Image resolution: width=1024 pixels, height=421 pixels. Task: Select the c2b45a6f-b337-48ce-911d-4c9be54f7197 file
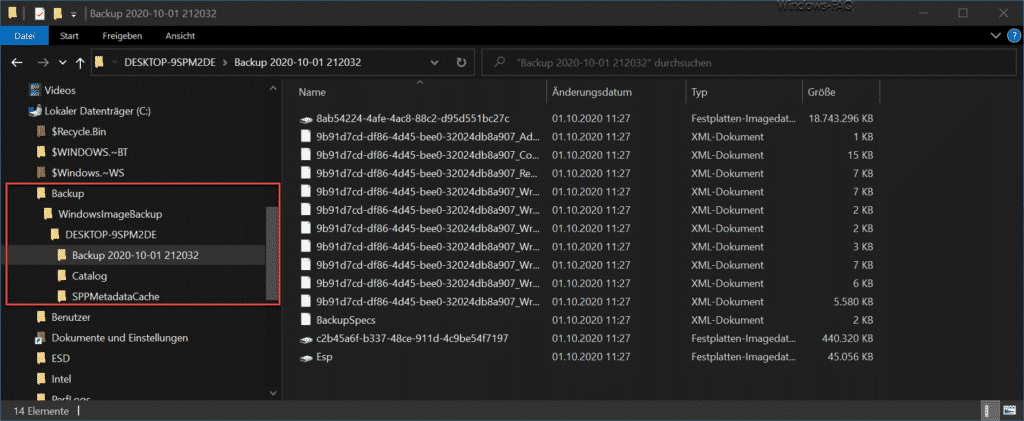(412, 339)
